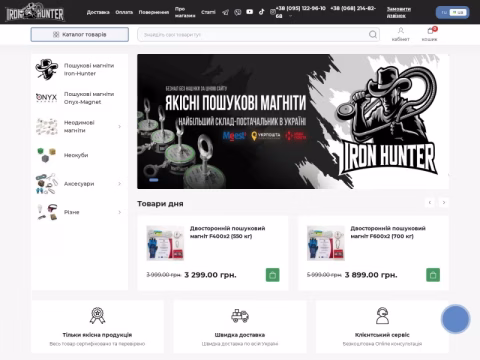Click the customer service headset icon
The image size is (480, 360).
(x=382, y=315)
